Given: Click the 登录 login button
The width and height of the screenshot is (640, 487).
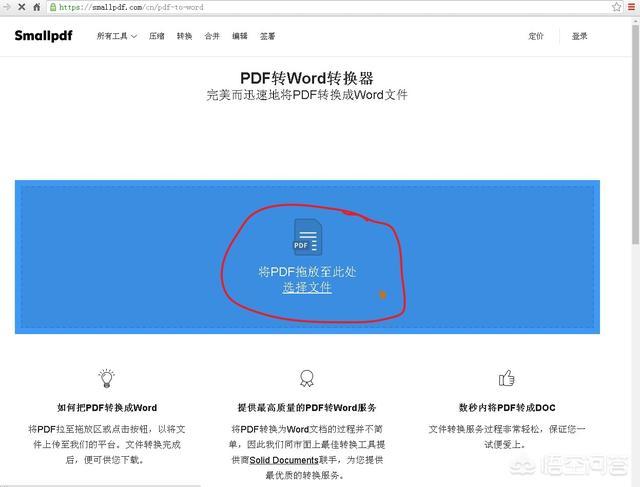Looking at the screenshot, I should tap(580, 36).
